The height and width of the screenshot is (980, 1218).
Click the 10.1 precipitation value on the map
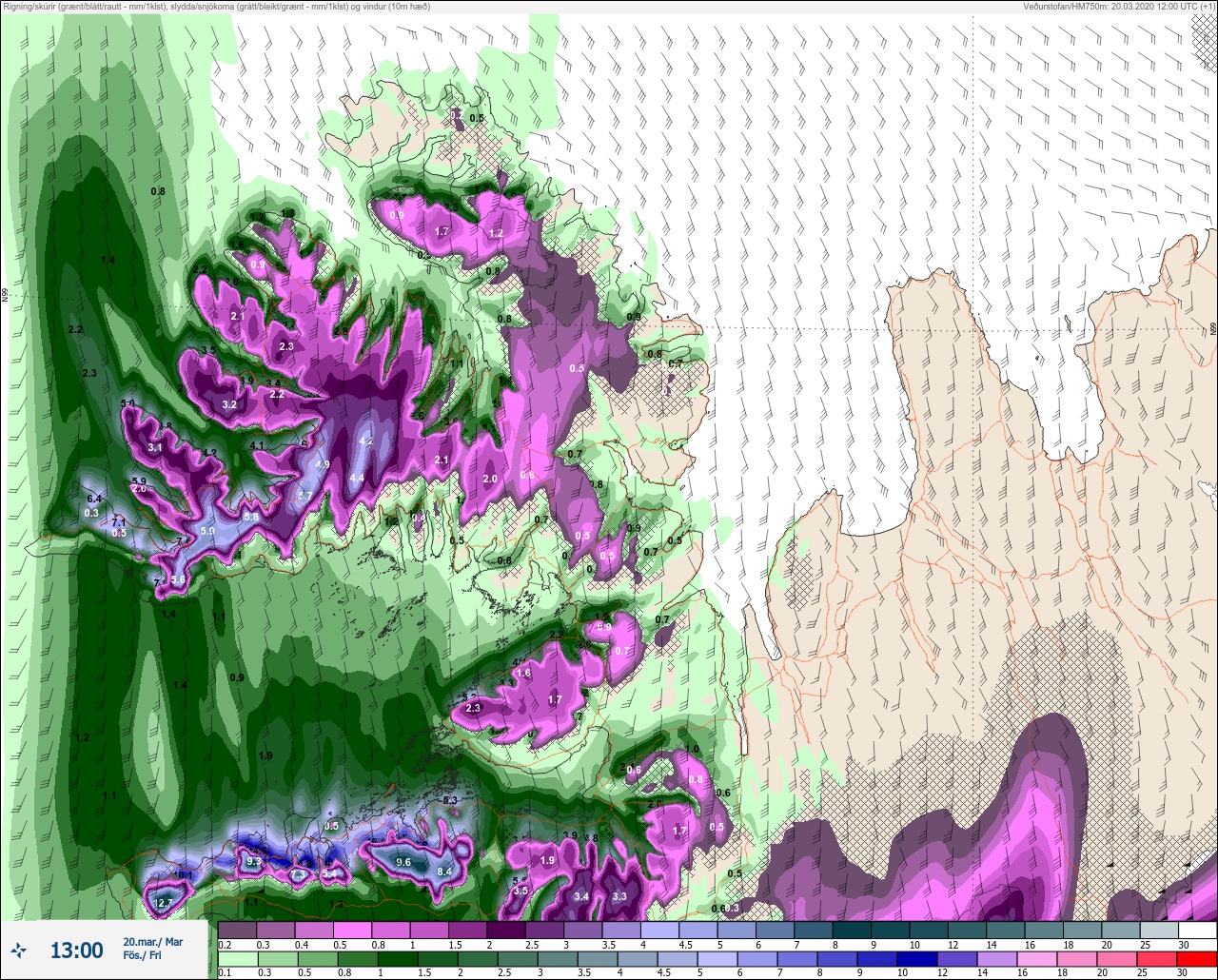[184, 875]
